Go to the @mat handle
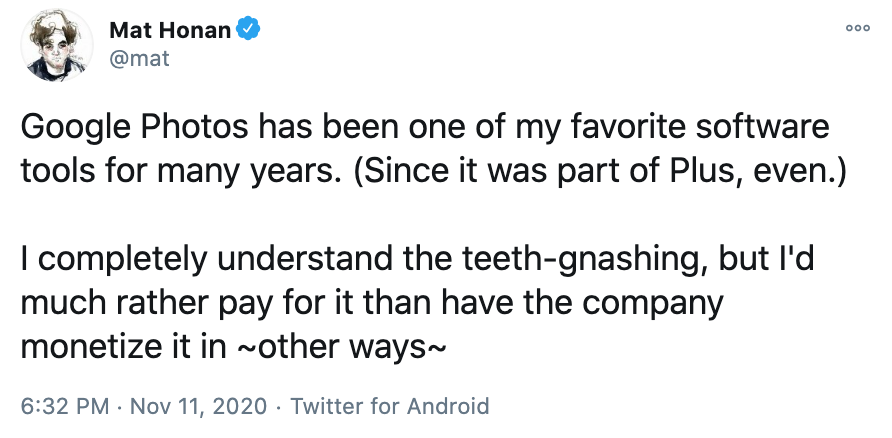 tap(139, 58)
